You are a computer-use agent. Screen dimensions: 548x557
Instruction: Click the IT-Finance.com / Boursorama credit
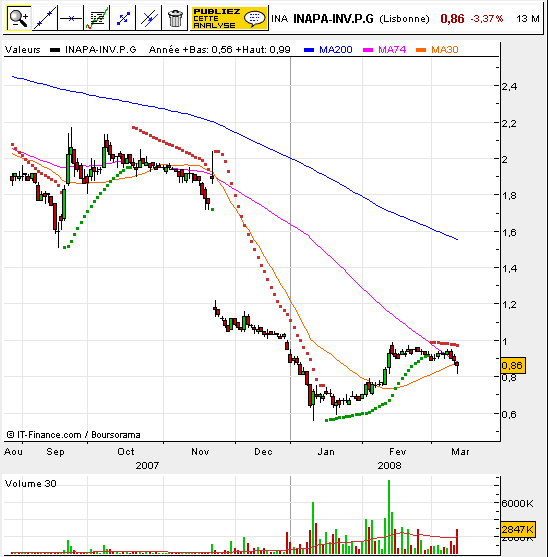click(74, 435)
